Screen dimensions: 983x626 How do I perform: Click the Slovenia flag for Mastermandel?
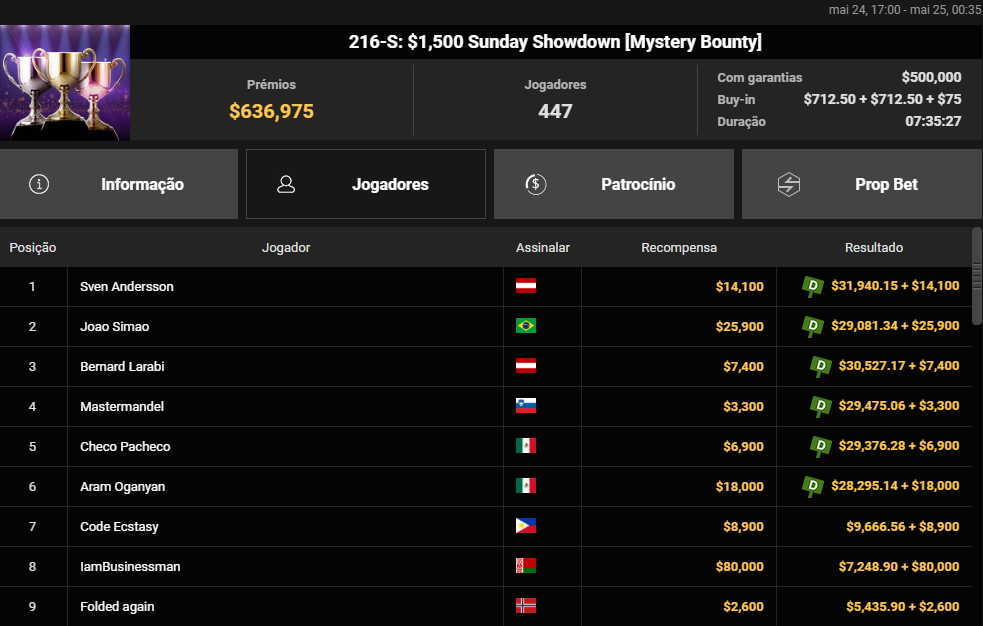click(x=525, y=406)
